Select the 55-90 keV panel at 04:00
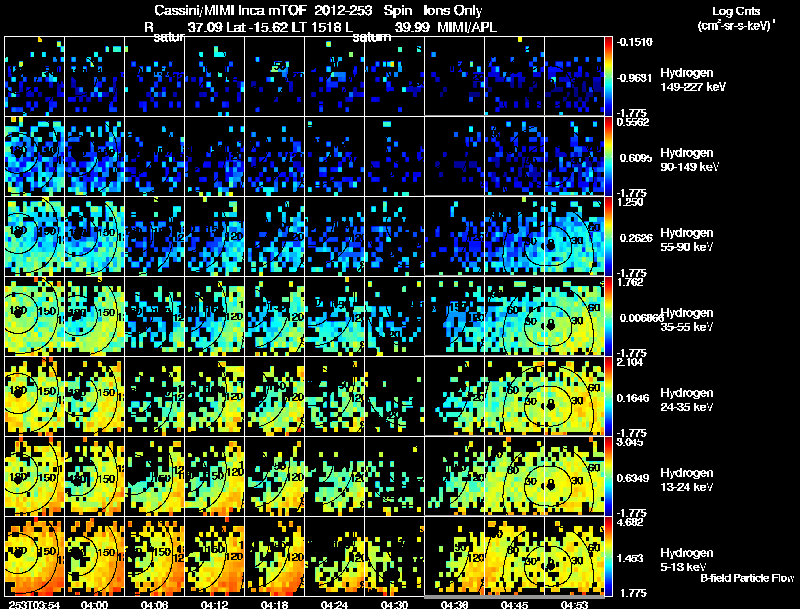The height and width of the screenshot is (609, 800). pos(94,236)
